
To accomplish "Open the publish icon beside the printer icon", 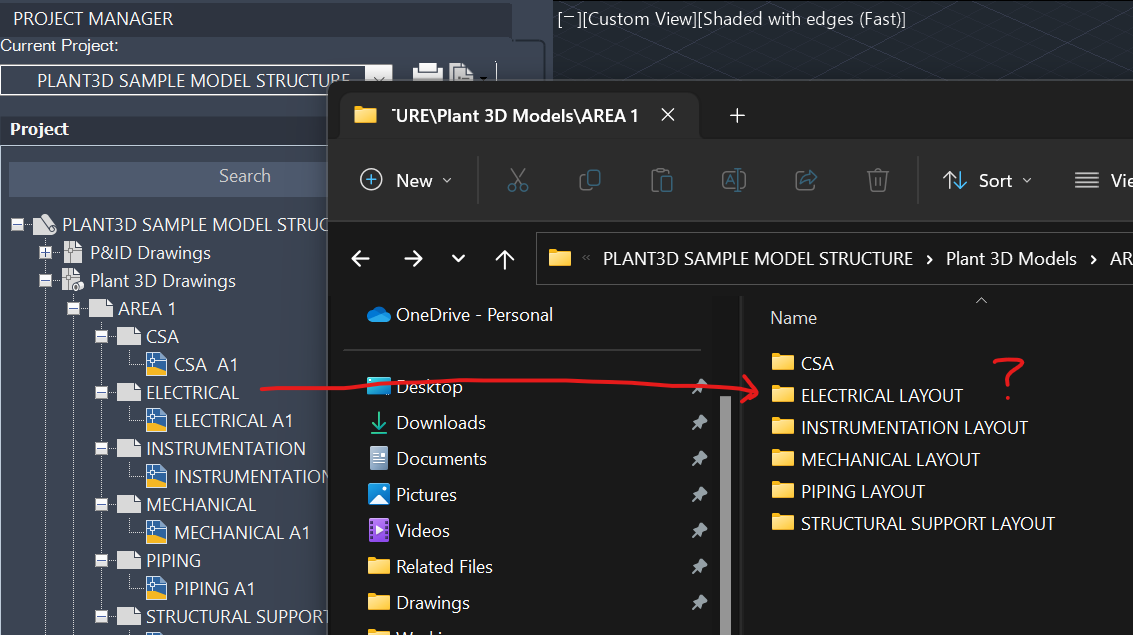I will [x=461, y=73].
